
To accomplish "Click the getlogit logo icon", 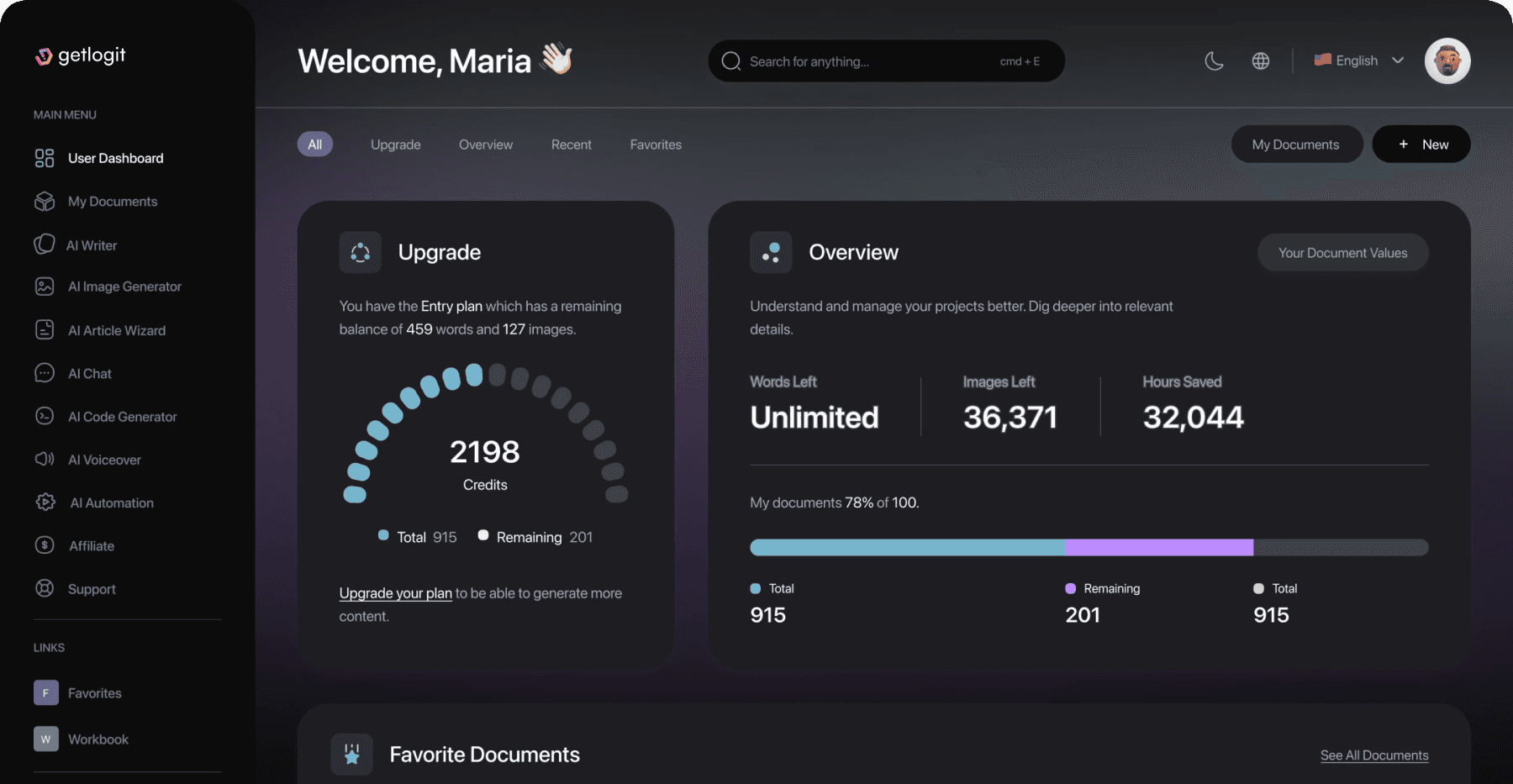I will click(44, 56).
